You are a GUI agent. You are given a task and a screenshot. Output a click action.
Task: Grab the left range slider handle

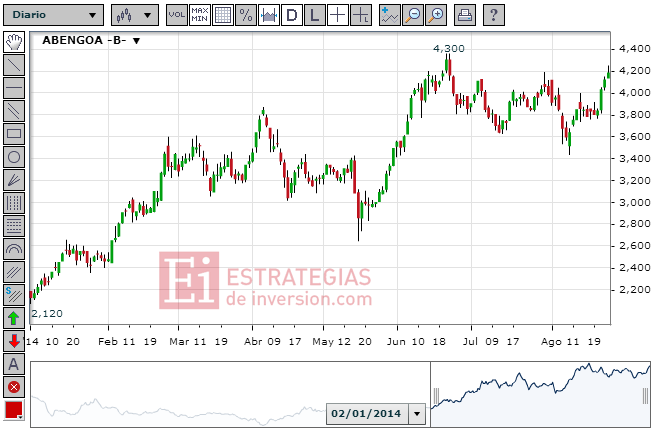(x=436, y=396)
